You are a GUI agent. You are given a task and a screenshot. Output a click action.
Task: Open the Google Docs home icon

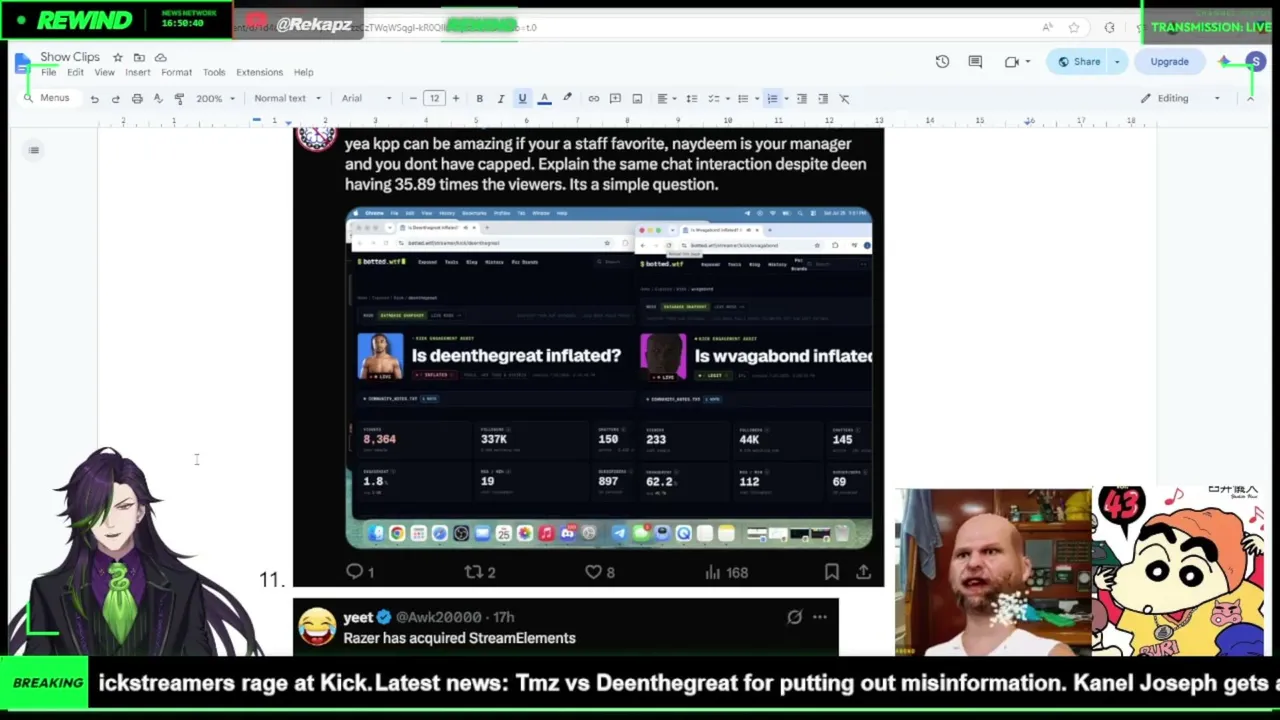pos(23,64)
